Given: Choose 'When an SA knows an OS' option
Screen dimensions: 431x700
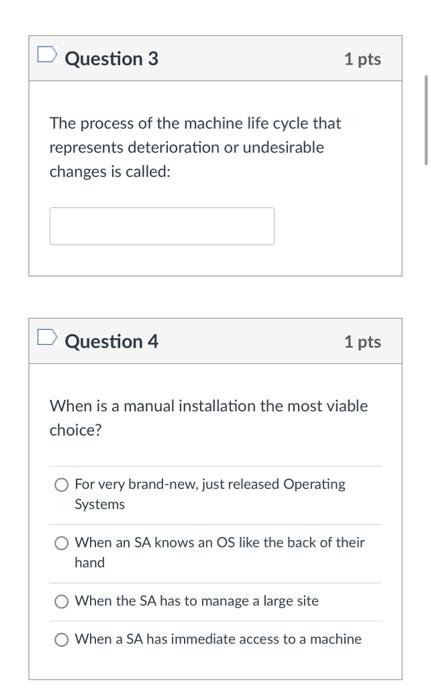Looking at the screenshot, I should point(61,543).
